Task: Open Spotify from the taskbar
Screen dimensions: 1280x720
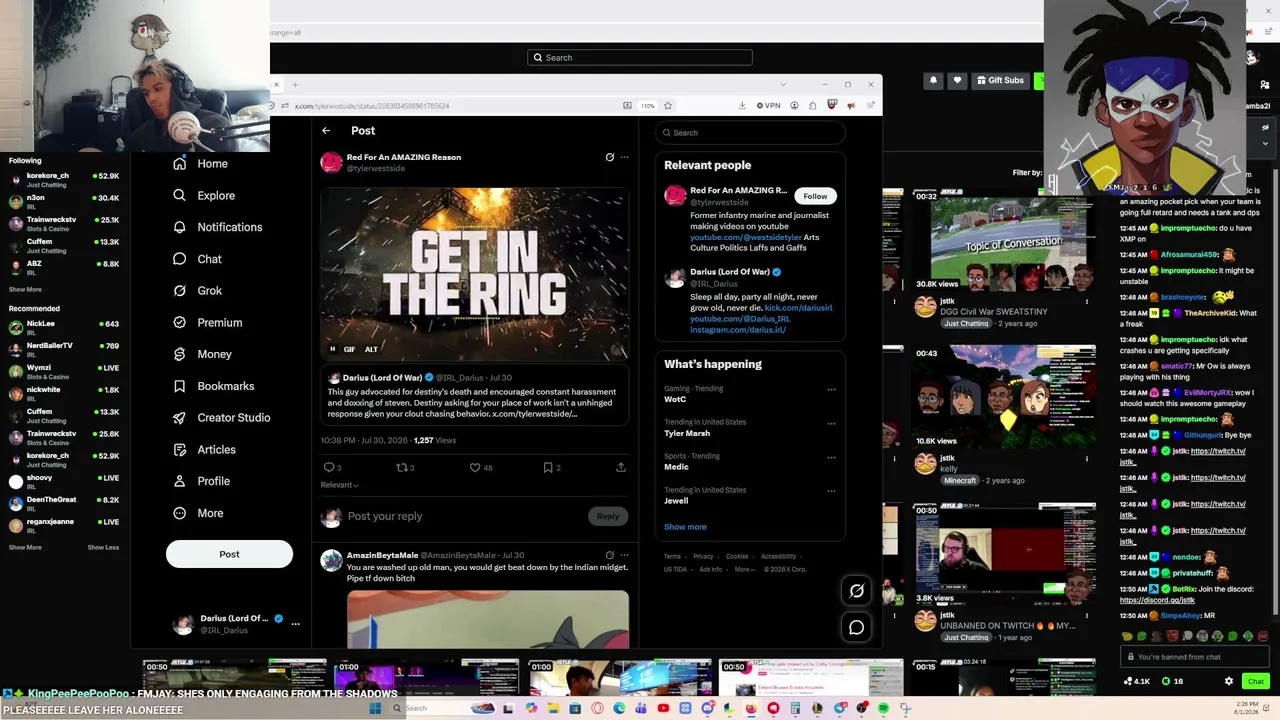Action: [x=884, y=708]
